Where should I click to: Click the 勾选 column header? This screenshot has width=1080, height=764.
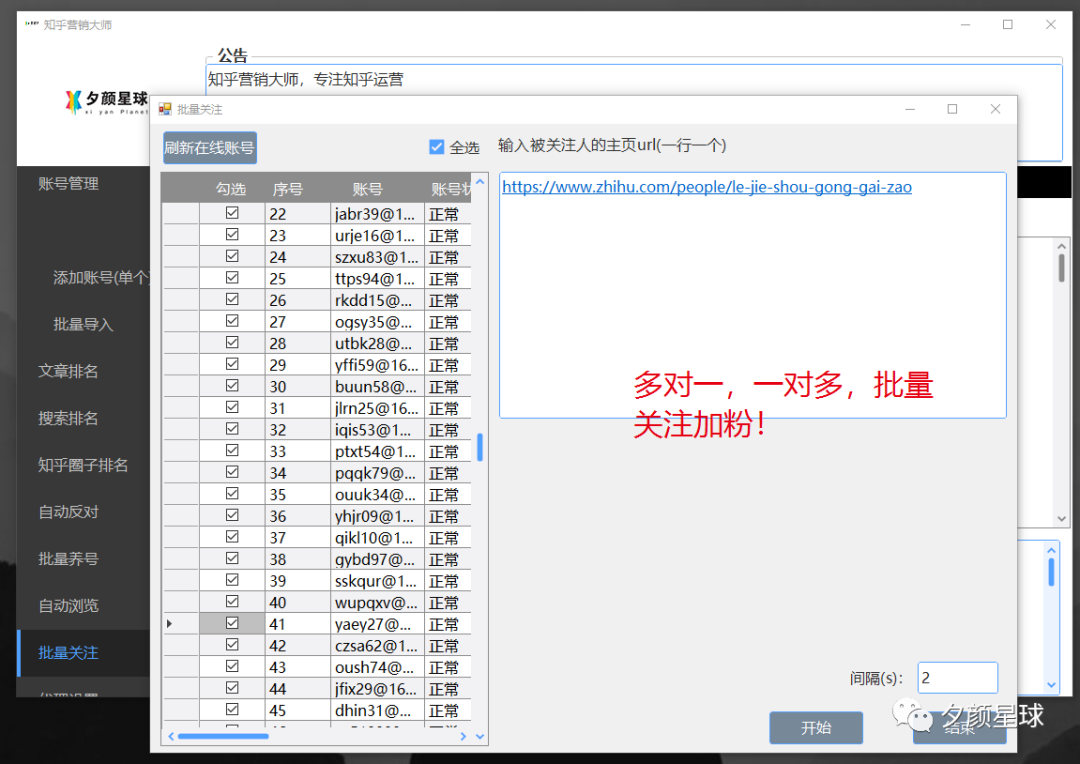click(x=231, y=189)
